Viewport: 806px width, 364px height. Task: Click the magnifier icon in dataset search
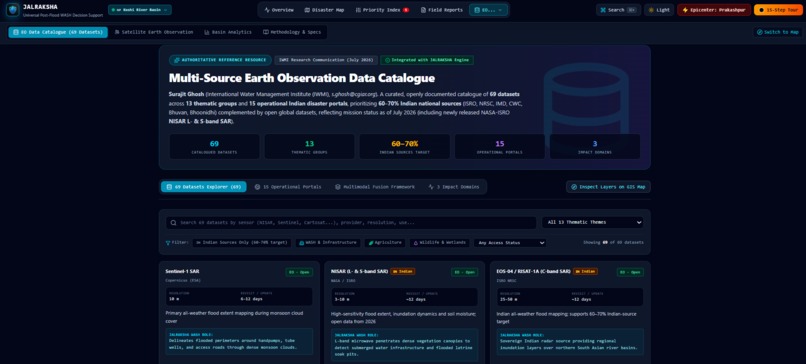coord(173,223)
